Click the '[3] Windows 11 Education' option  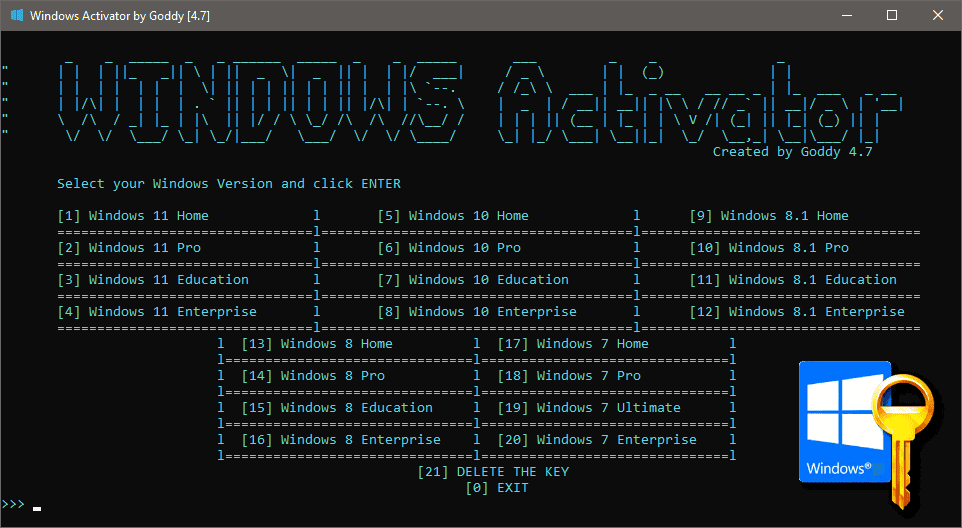(x=153, y=280)
